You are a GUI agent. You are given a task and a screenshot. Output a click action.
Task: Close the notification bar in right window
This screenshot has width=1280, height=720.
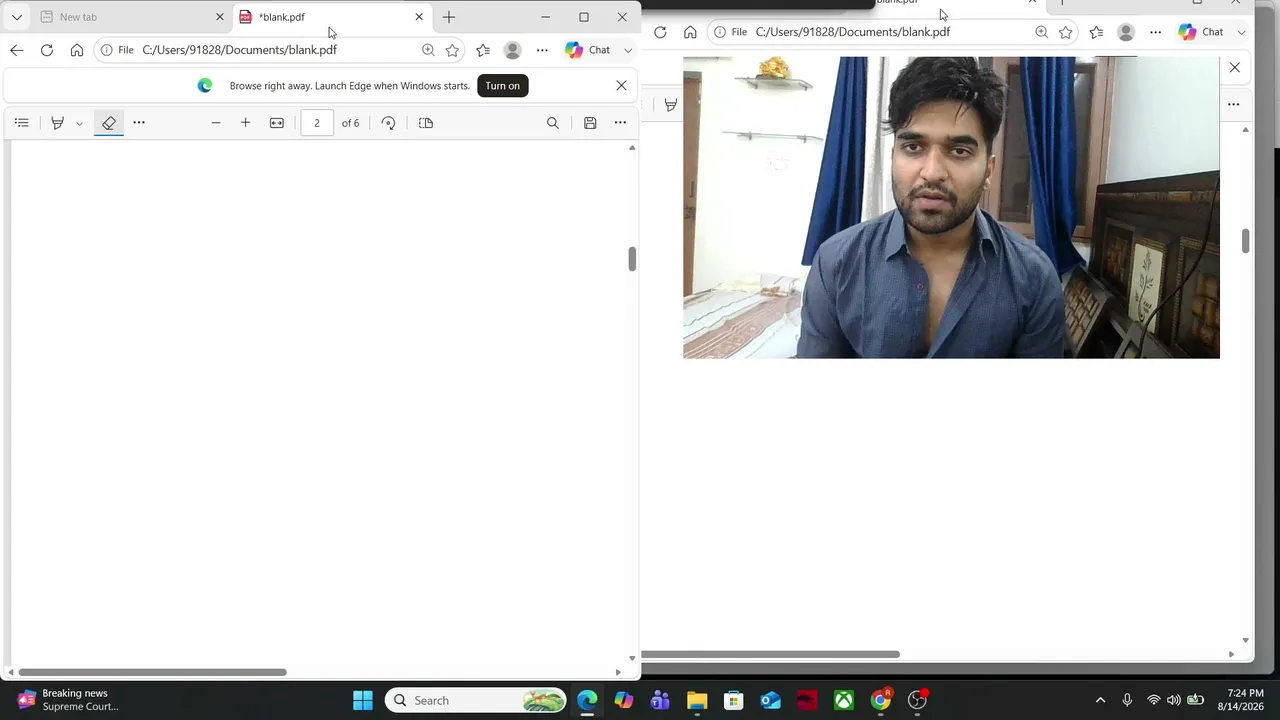1235,68
